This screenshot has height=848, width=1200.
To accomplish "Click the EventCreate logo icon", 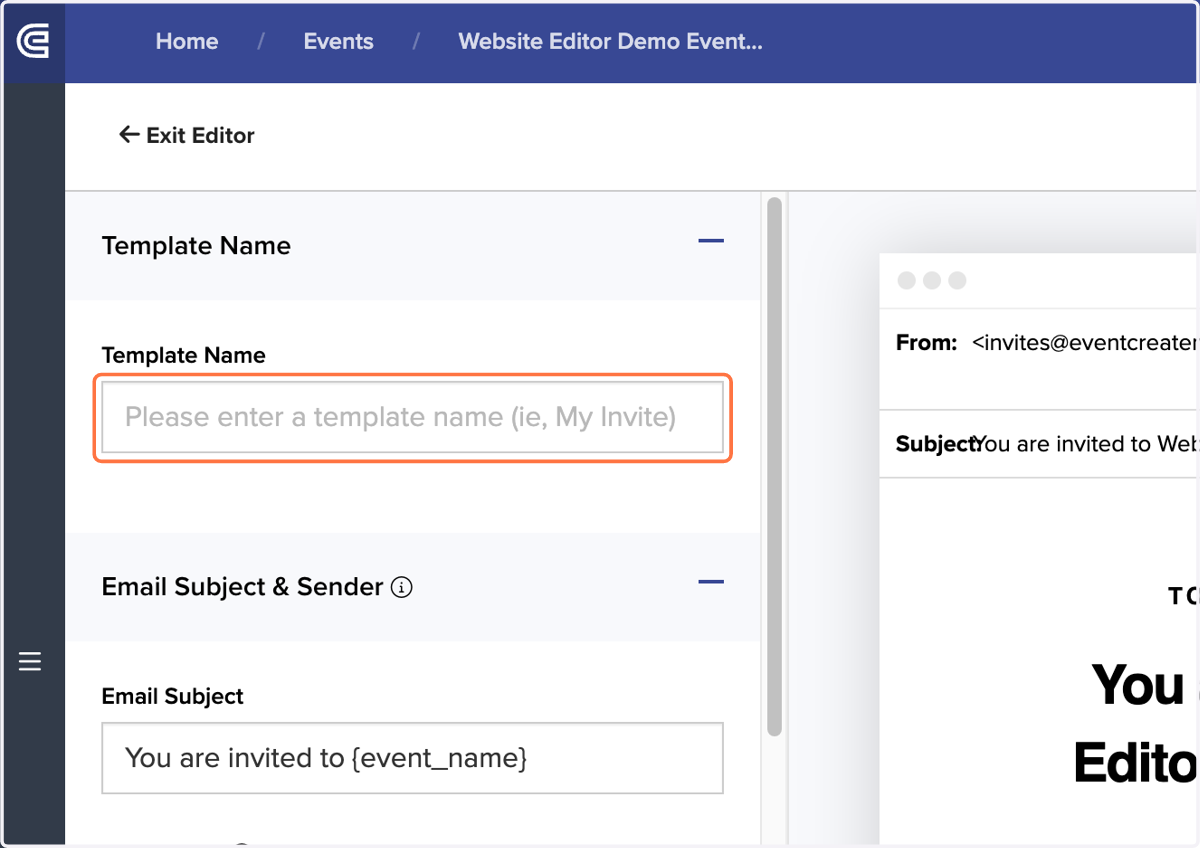I will (33, 42).
